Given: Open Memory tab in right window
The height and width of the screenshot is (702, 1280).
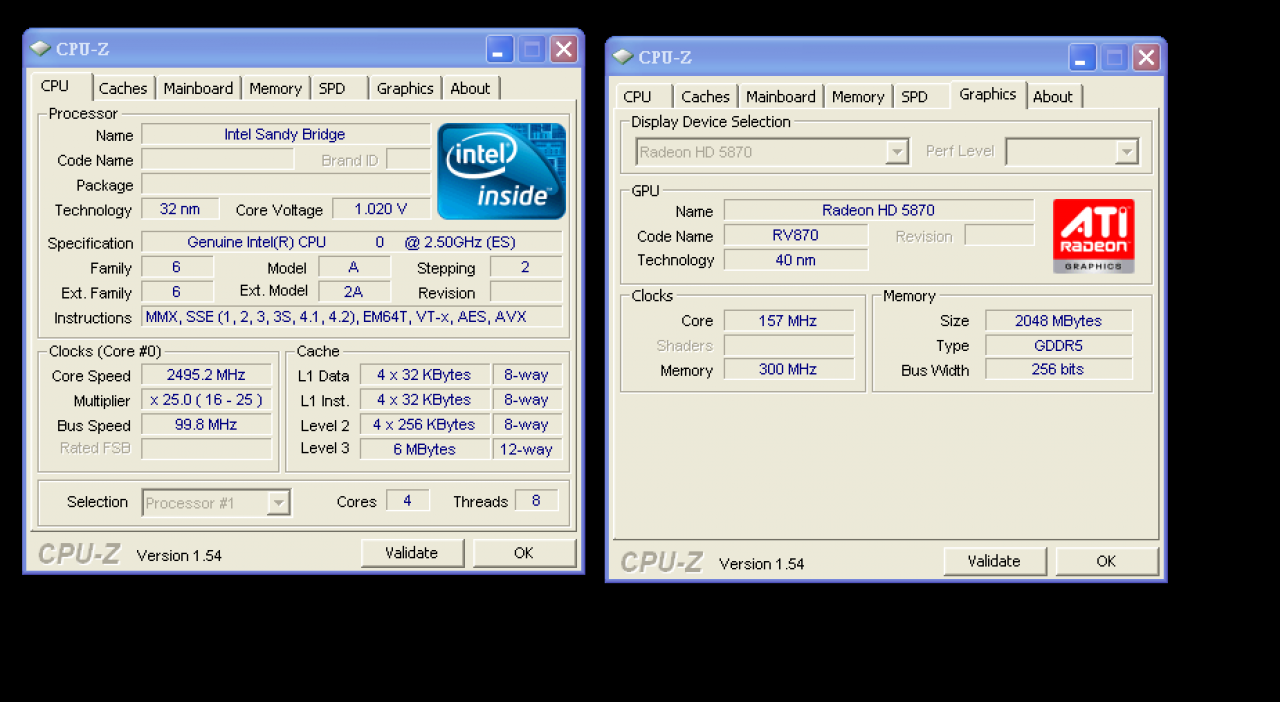Looking at the screenshot, I should pyautogui.click(x=858, y=96).
